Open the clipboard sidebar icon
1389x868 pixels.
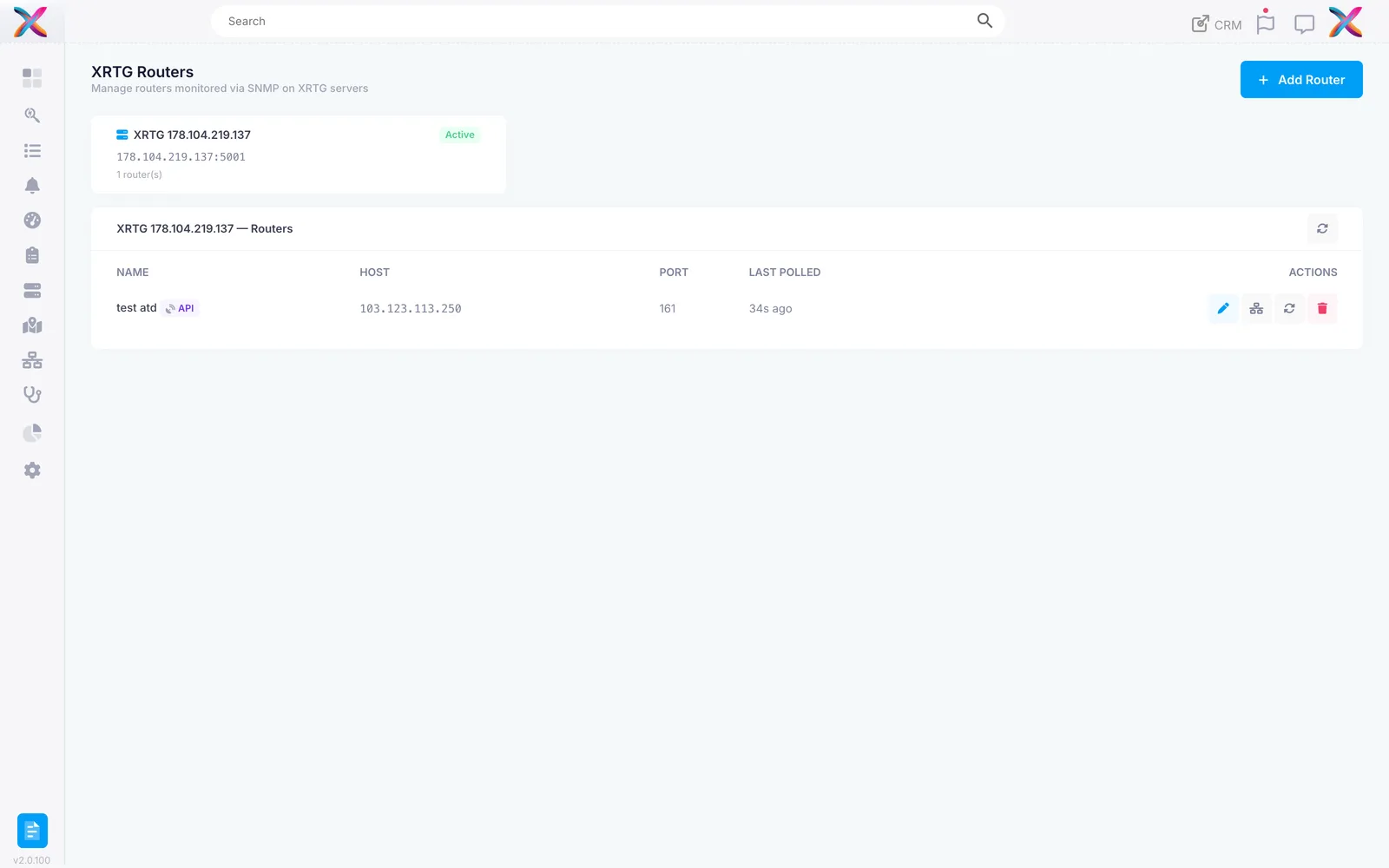click(x=32, y=255)
